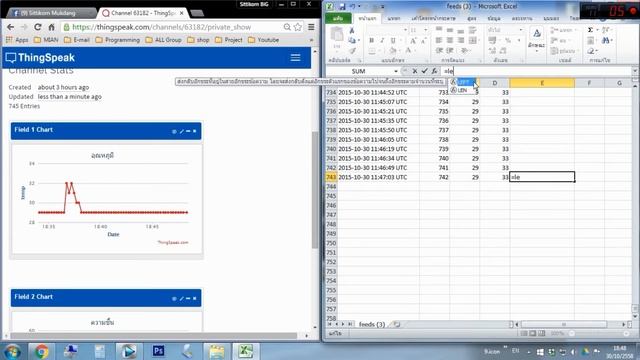Screen dimensions: 640x360
Task: Open the E-mail bookmark folder
Action: (x=77, y=40)
